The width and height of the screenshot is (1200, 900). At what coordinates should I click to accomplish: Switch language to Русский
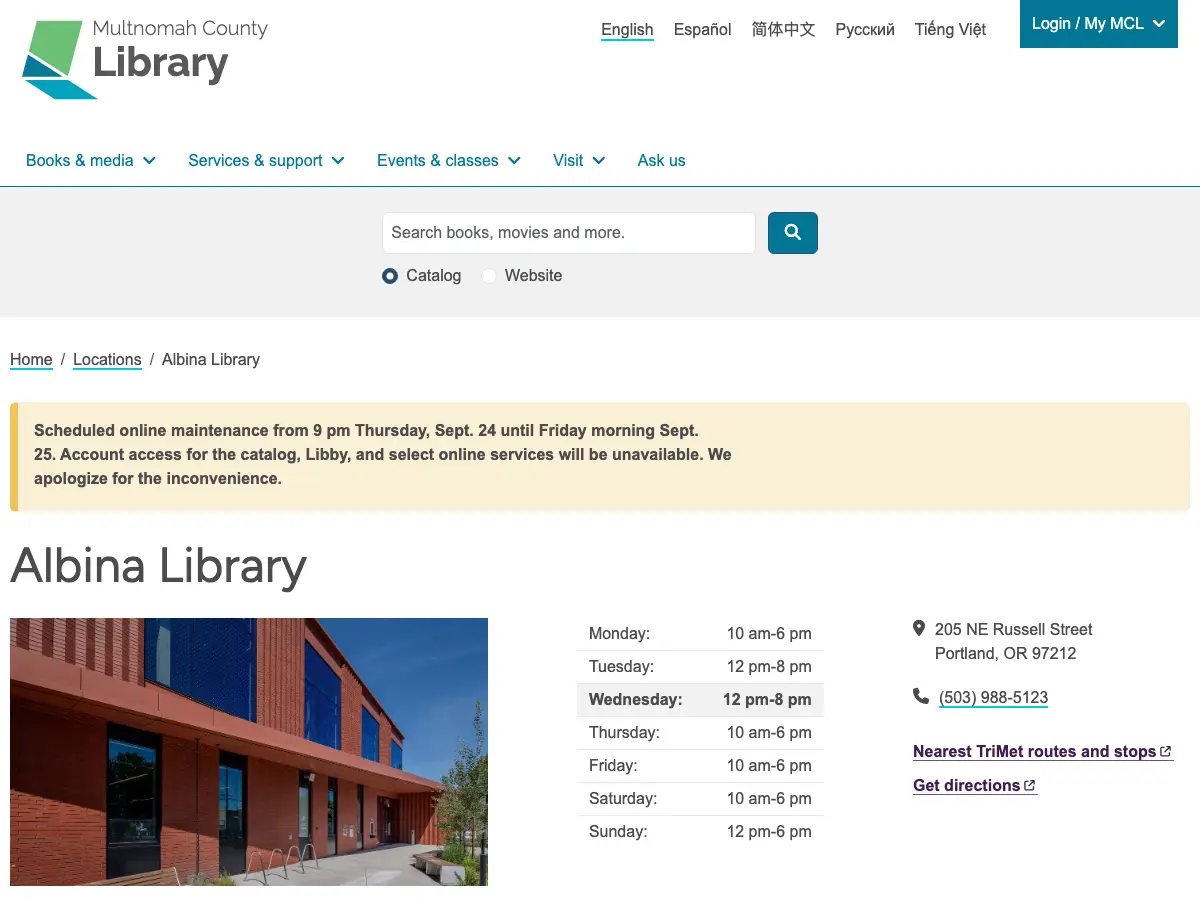(865, 30)
